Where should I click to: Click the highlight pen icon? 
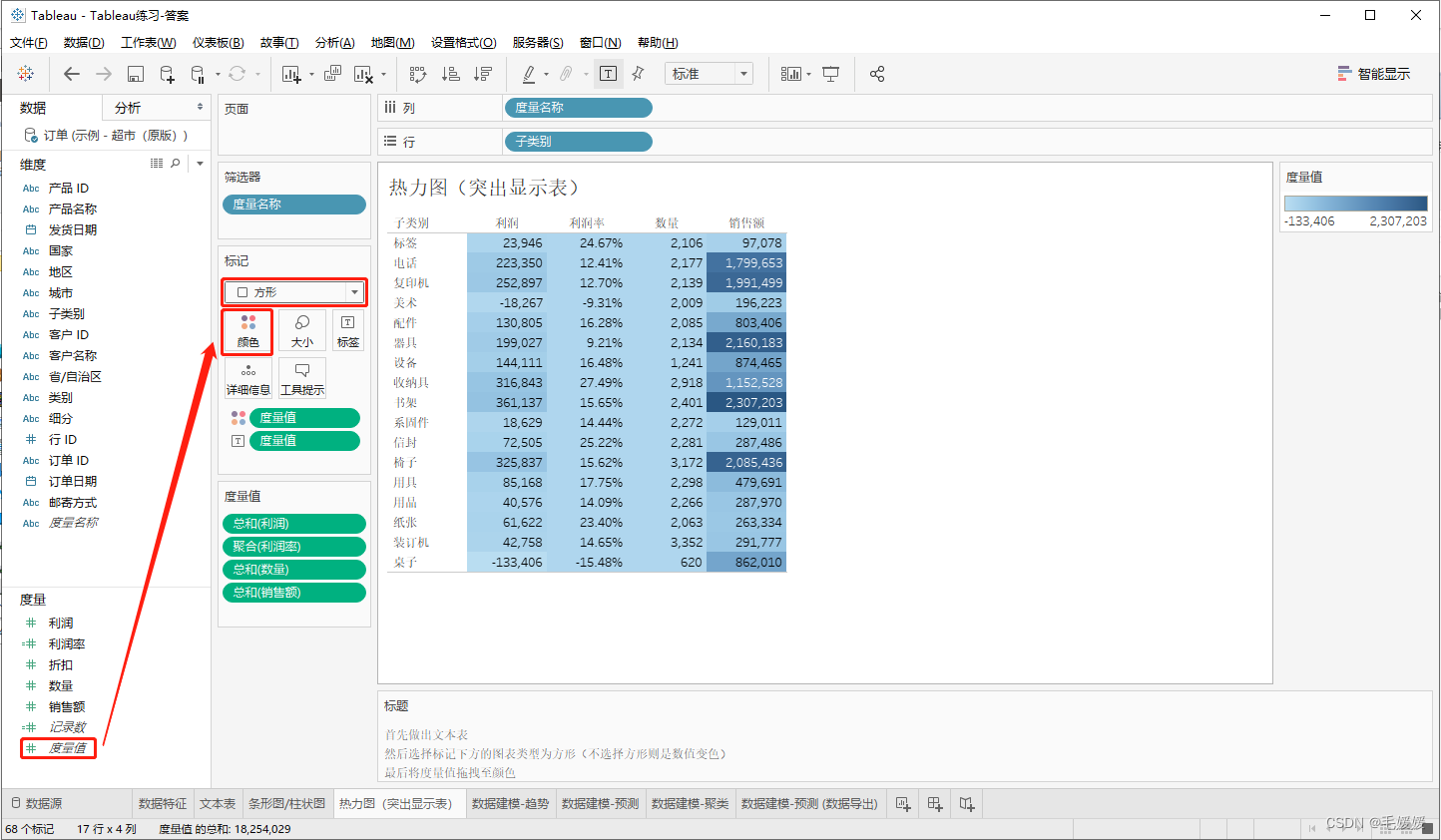click(529, 74)
